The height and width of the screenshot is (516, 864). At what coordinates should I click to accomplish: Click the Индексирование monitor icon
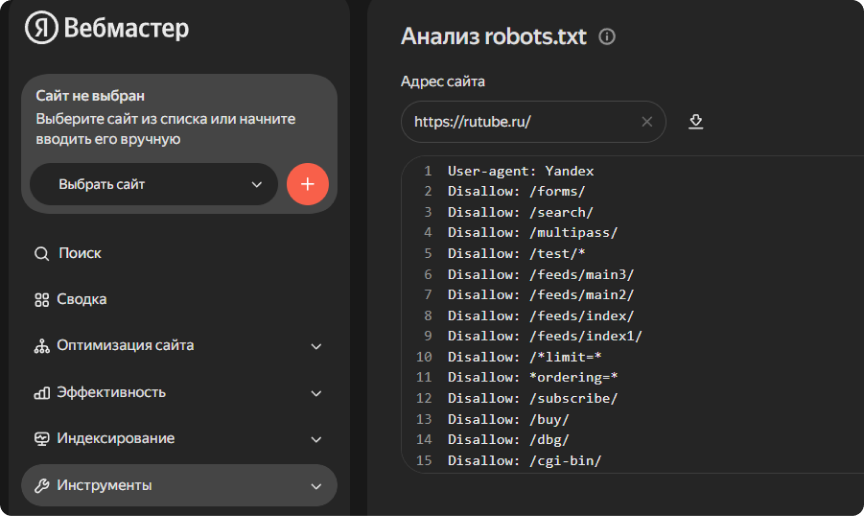(41, 439)
